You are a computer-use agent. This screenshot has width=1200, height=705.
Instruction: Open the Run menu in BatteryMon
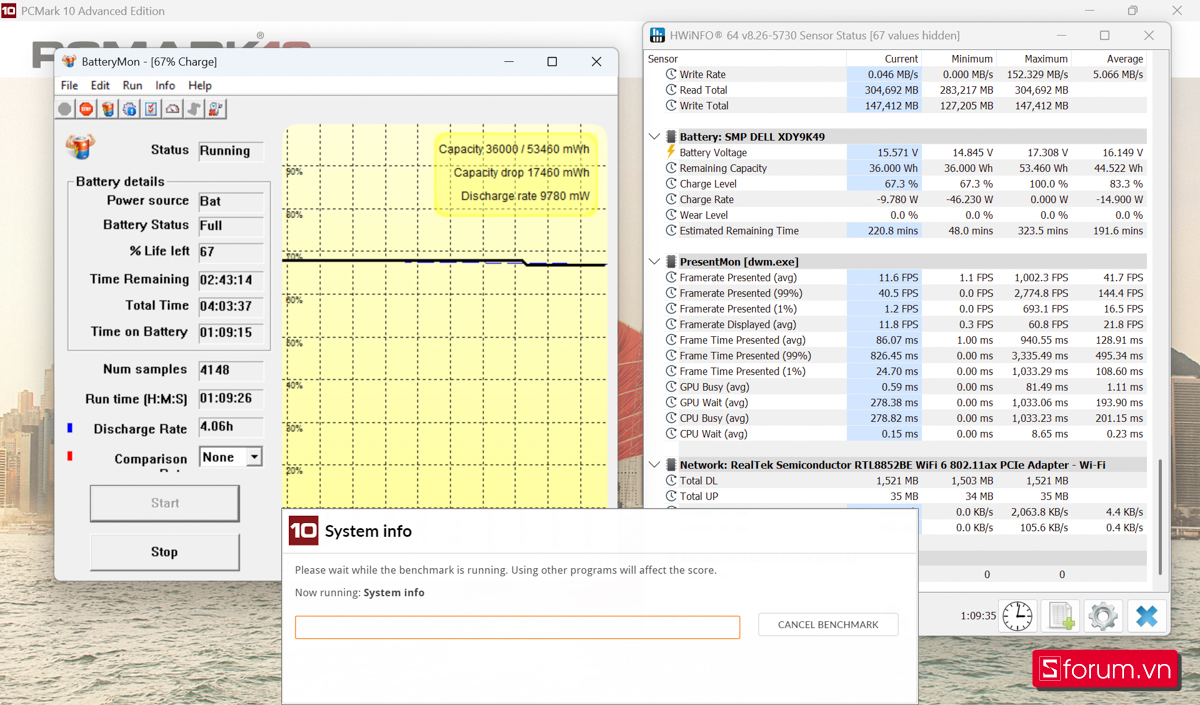pos(132,86)
